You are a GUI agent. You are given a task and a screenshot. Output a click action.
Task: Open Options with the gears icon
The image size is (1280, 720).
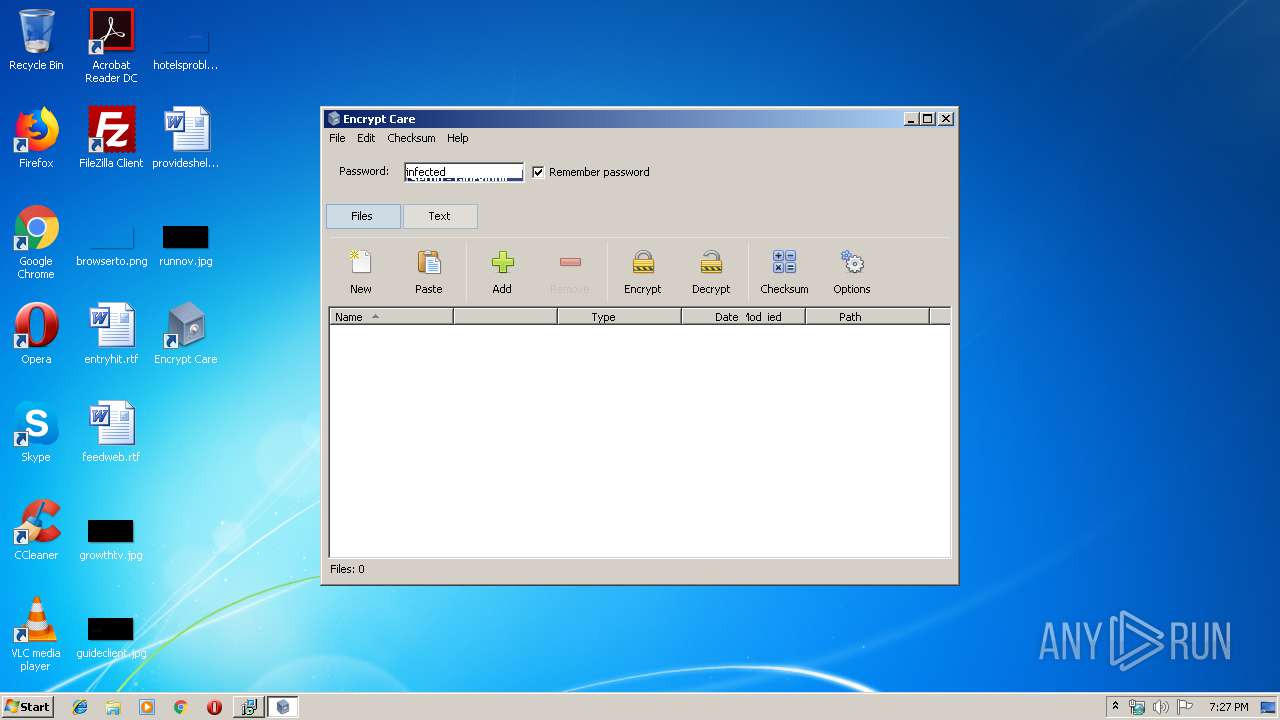tap(852, 272)
